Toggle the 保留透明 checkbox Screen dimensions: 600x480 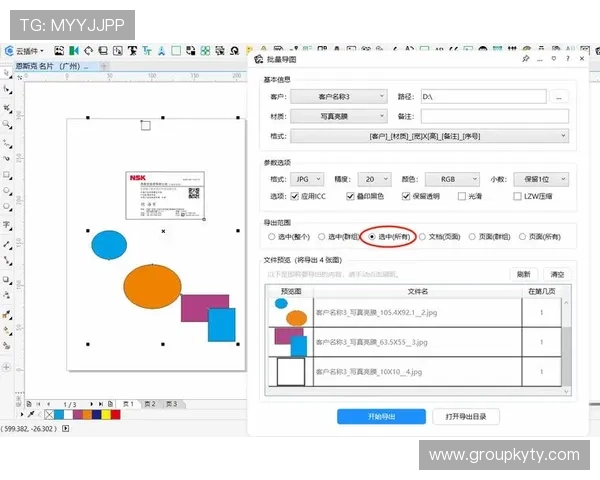[x=406, y=196]
